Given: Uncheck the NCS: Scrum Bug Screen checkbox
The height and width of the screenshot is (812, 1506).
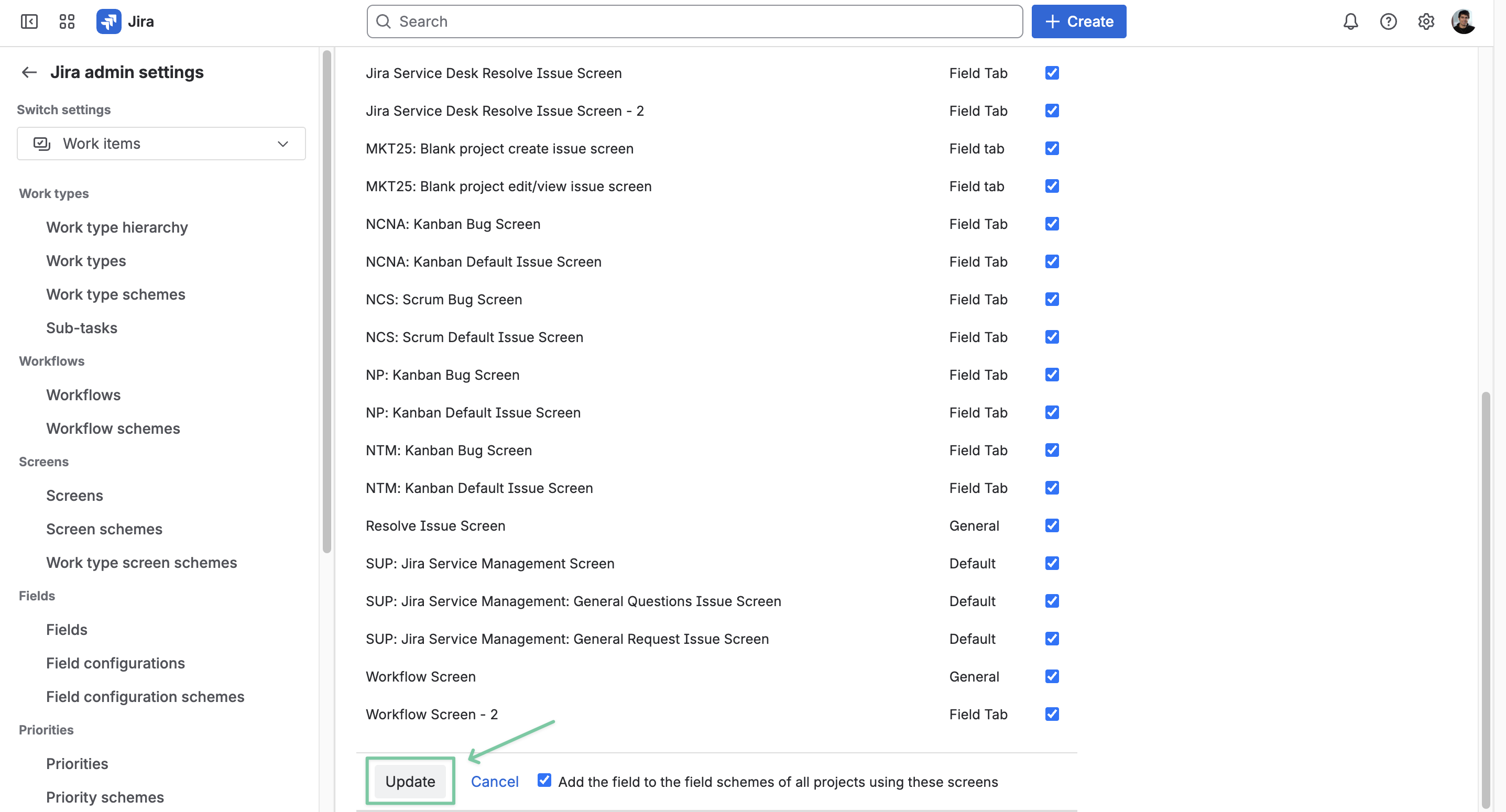Looking at the screenshot, I should (1052, 299).
